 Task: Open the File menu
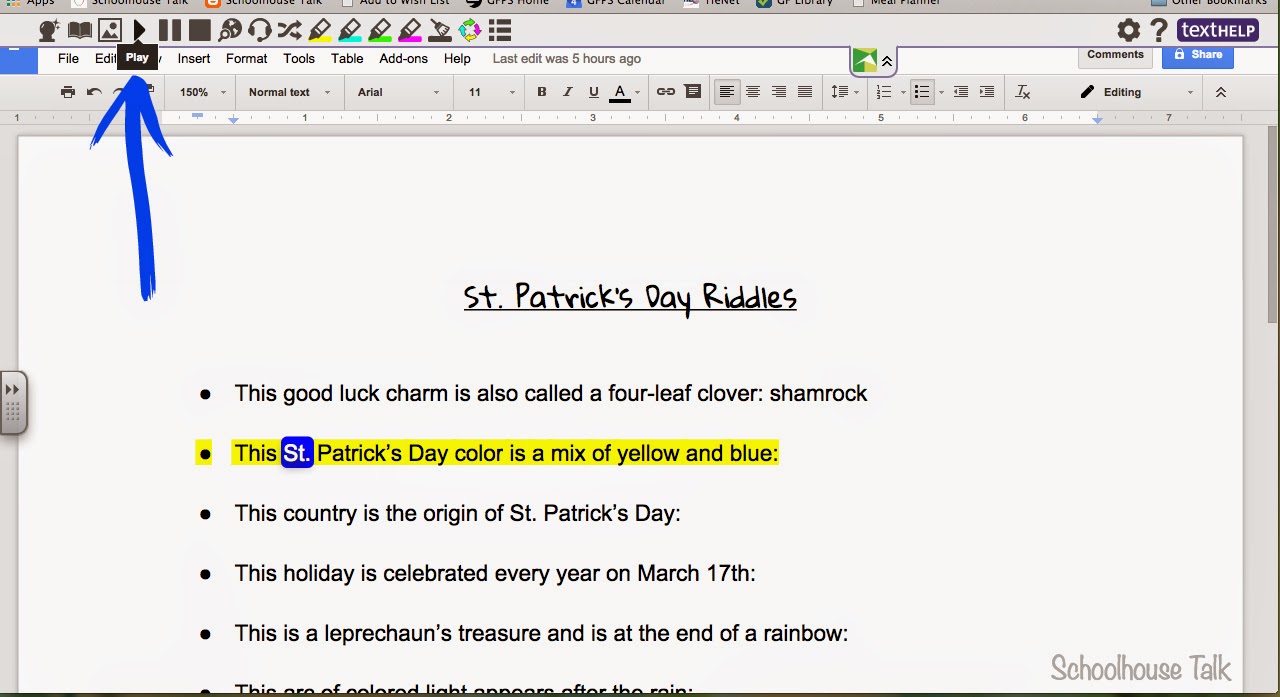68,59
